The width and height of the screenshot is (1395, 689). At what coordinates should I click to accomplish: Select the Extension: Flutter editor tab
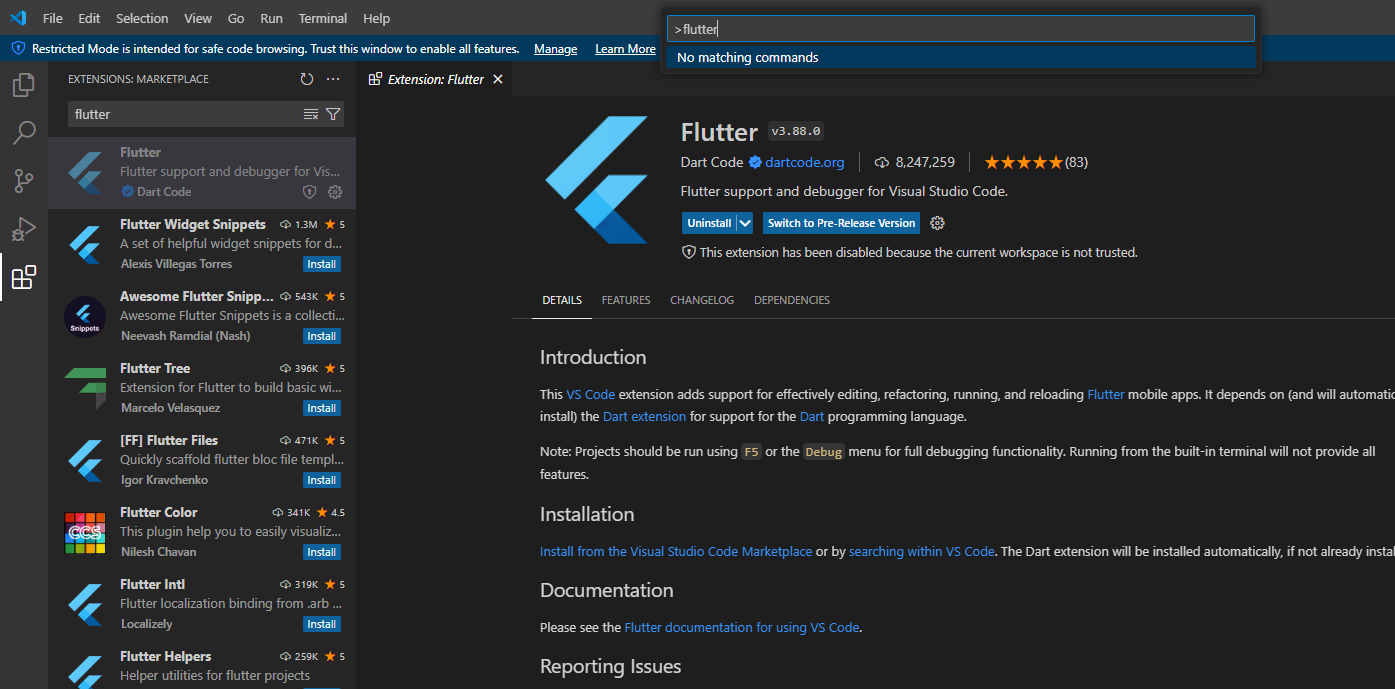[435, 79]
